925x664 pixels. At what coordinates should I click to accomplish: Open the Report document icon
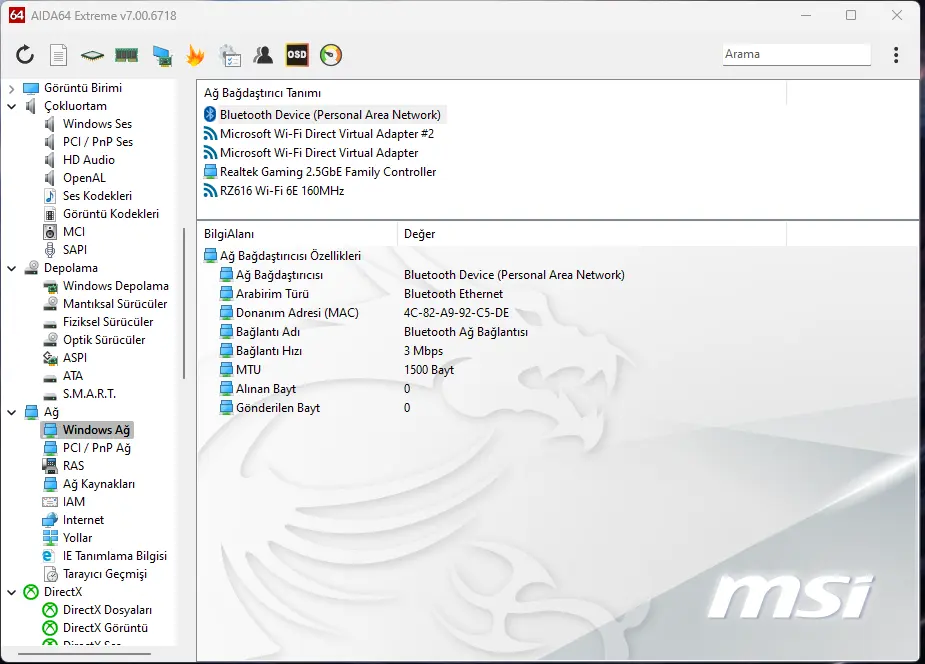coord(58,55)
